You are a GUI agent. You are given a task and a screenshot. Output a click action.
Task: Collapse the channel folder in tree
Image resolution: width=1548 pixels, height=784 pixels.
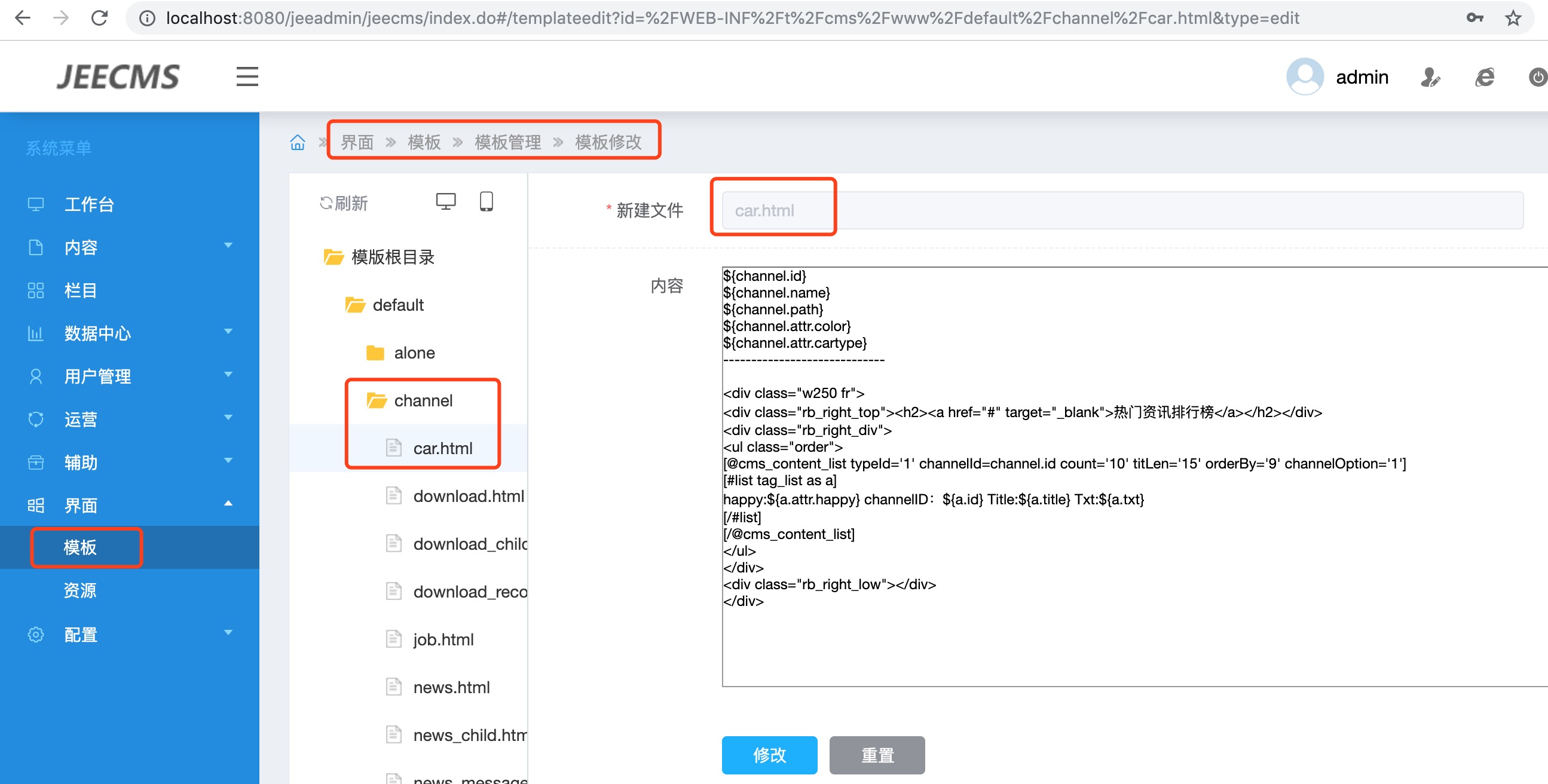tap(423, 400)
